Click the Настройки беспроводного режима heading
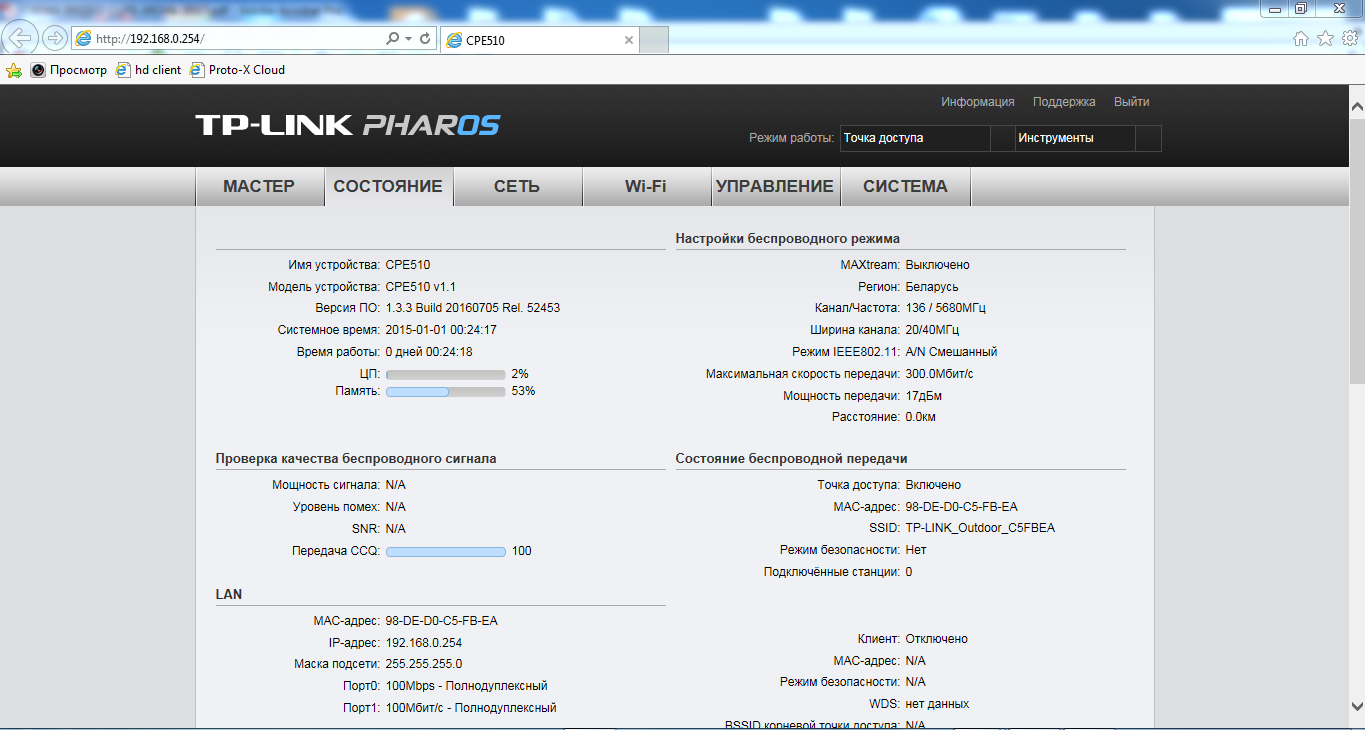Screen dimensions: 1365x730 788,239
